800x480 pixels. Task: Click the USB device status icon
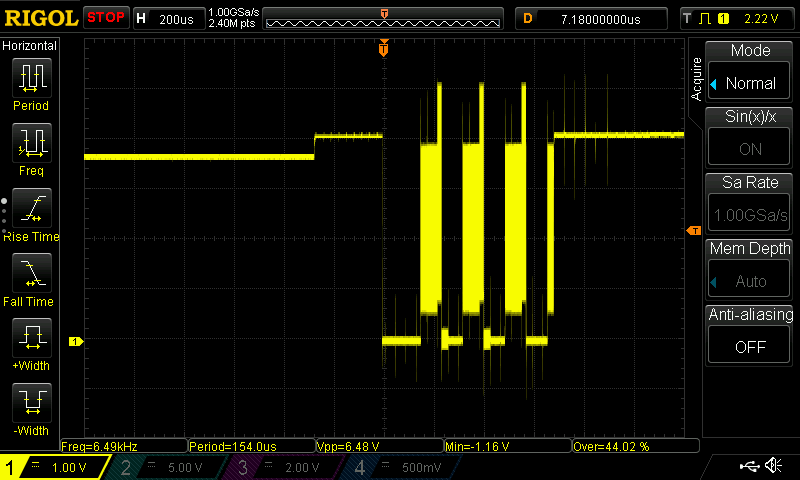(748, 466)
